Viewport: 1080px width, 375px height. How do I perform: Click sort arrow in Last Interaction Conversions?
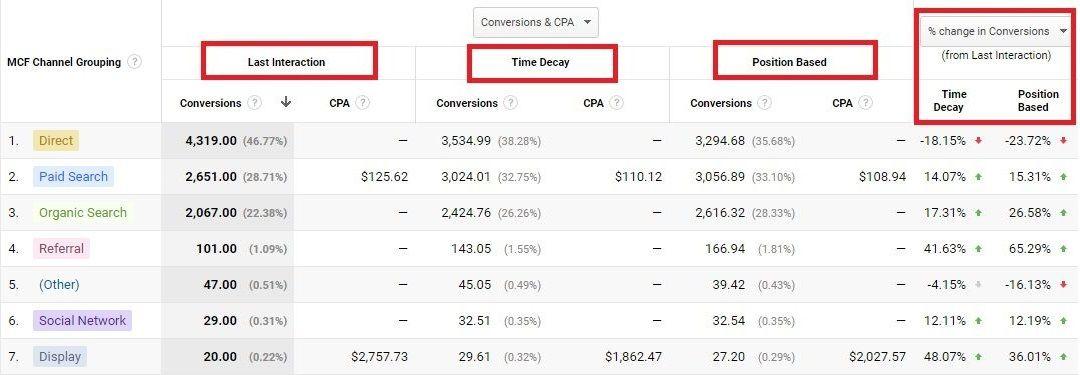pos(286,102)
